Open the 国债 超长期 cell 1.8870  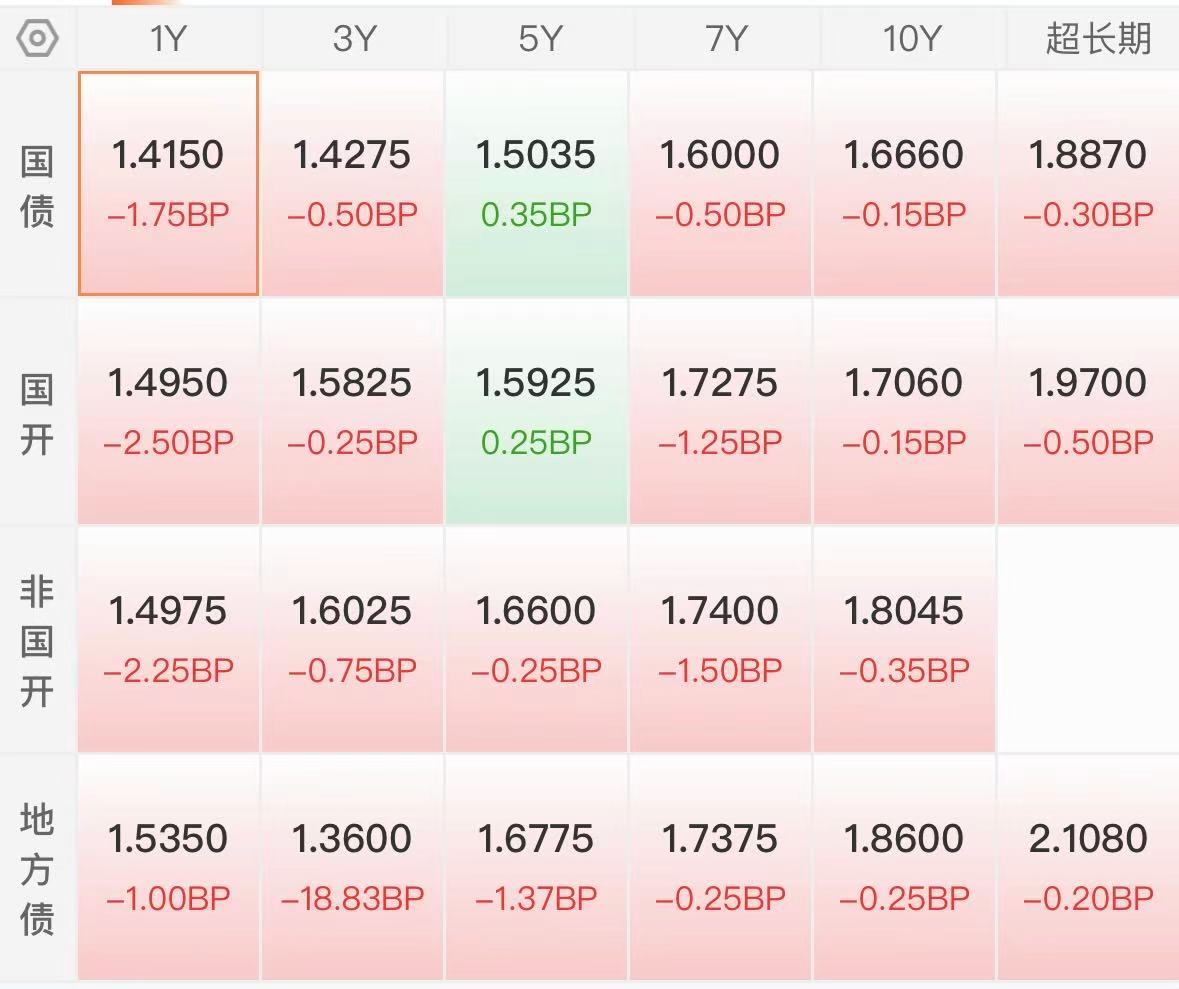(1088, 183)
